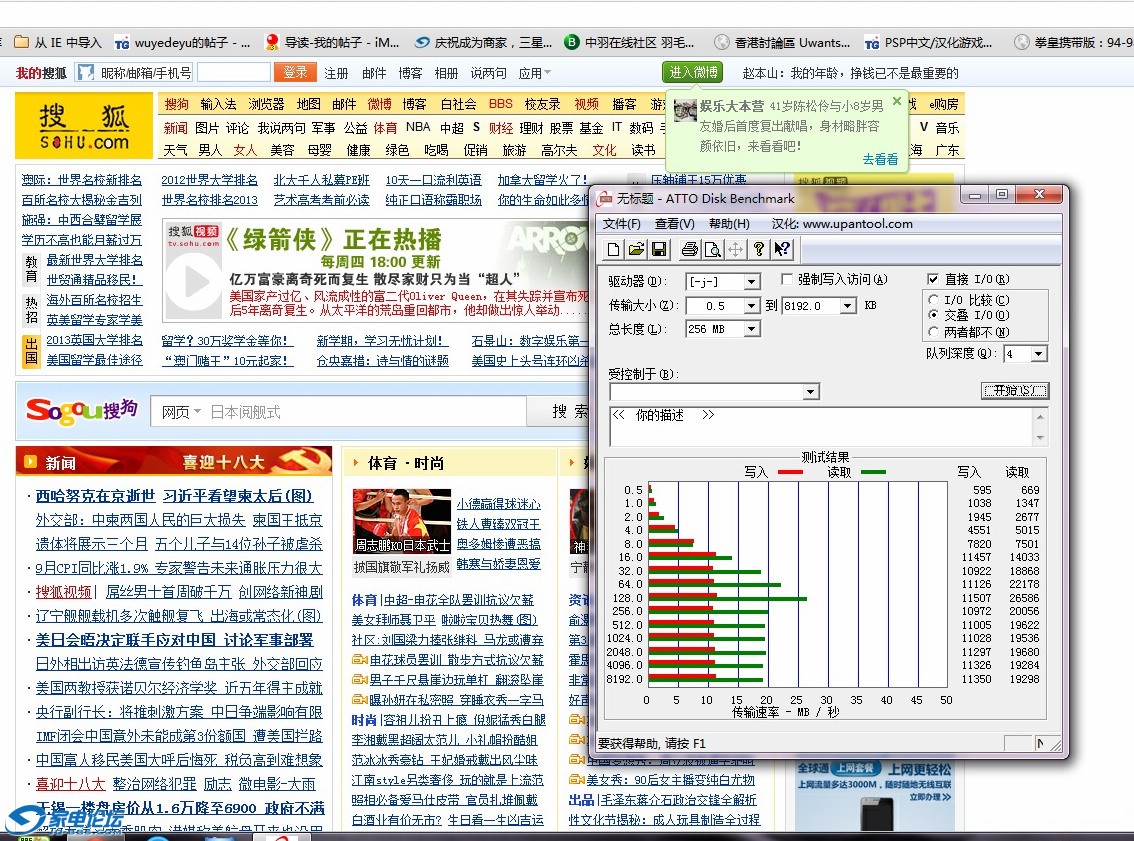Screen dimensions: 1134x841
Task: Enable the 强制写入访问 checkbox
Action: [x=788, y=280]
